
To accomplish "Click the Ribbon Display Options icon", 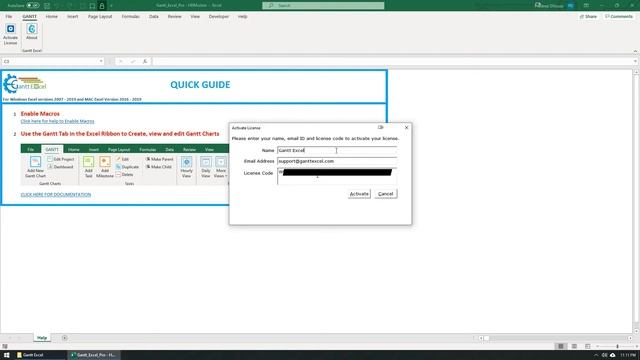I will [586, 6].
